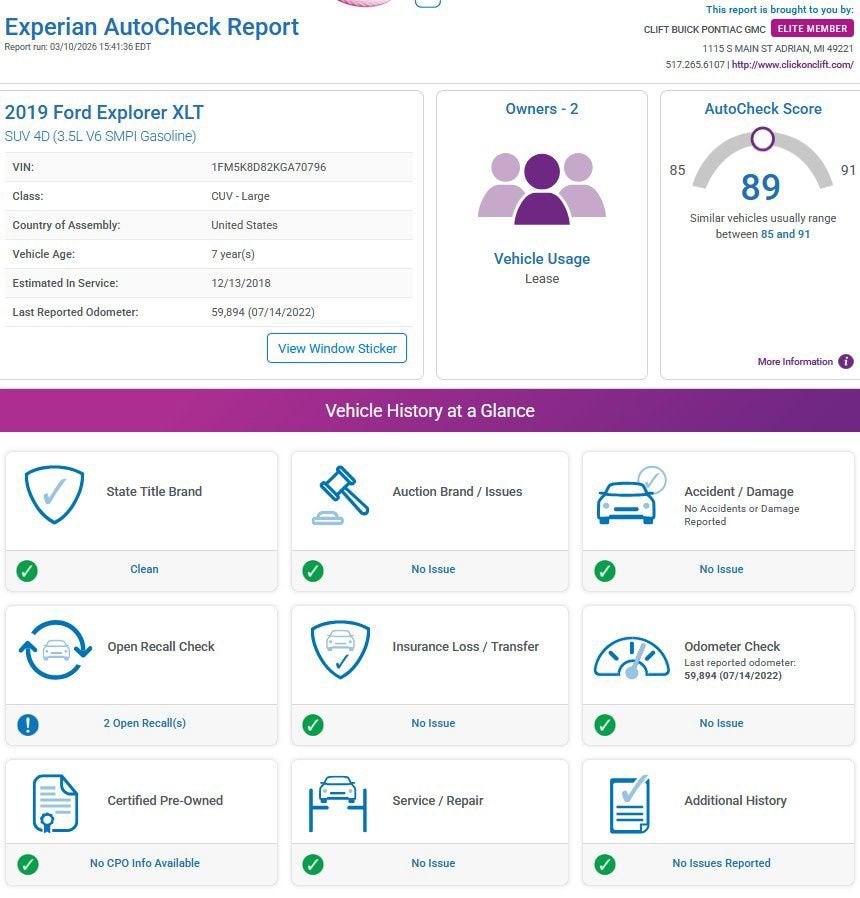Click the Service / Repair car lift icon
This screenshot has width=860, height=898.
pos(339,802)
